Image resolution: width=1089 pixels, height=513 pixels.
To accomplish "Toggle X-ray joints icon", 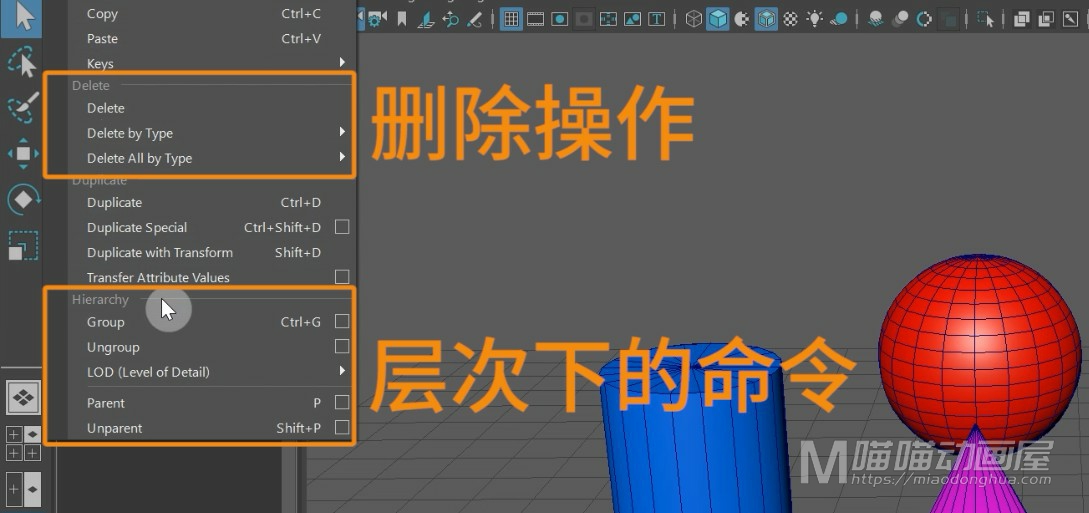I will (x=1070, y=19).
